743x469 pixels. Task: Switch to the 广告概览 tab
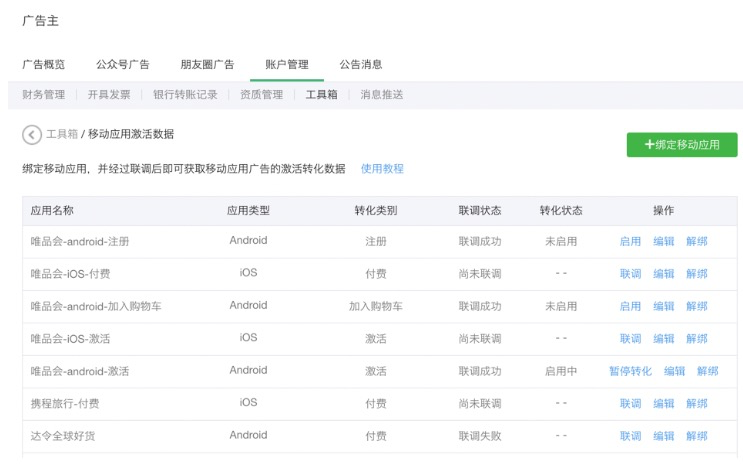tap(44, 65)
